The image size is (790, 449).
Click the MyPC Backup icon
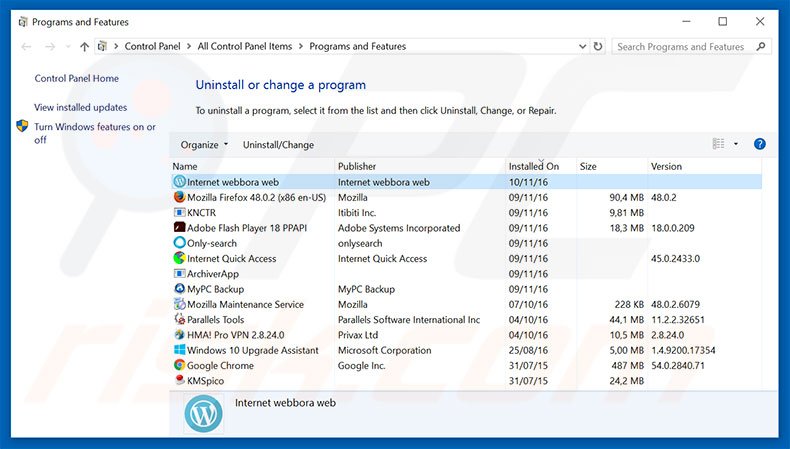(x=179, y=288)
